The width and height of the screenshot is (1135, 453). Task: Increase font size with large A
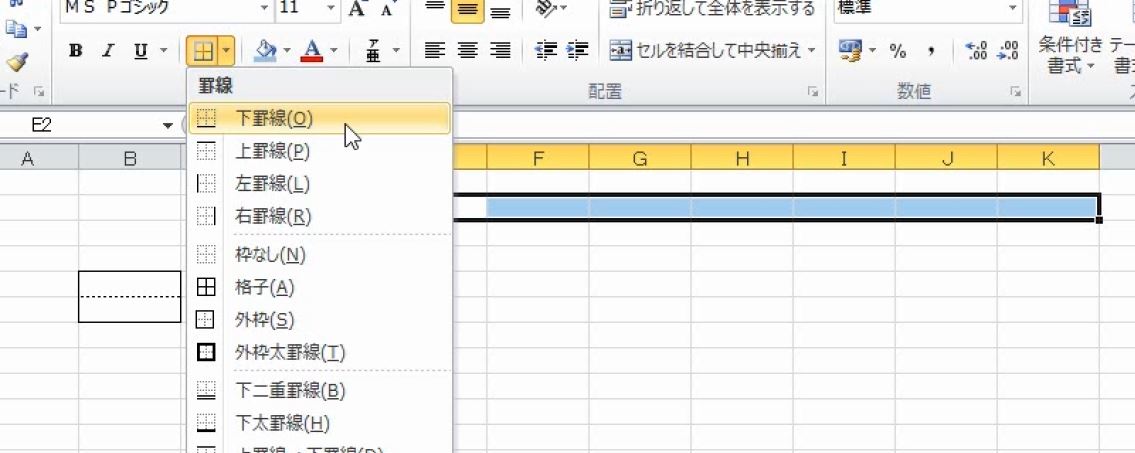click(356, 8)
